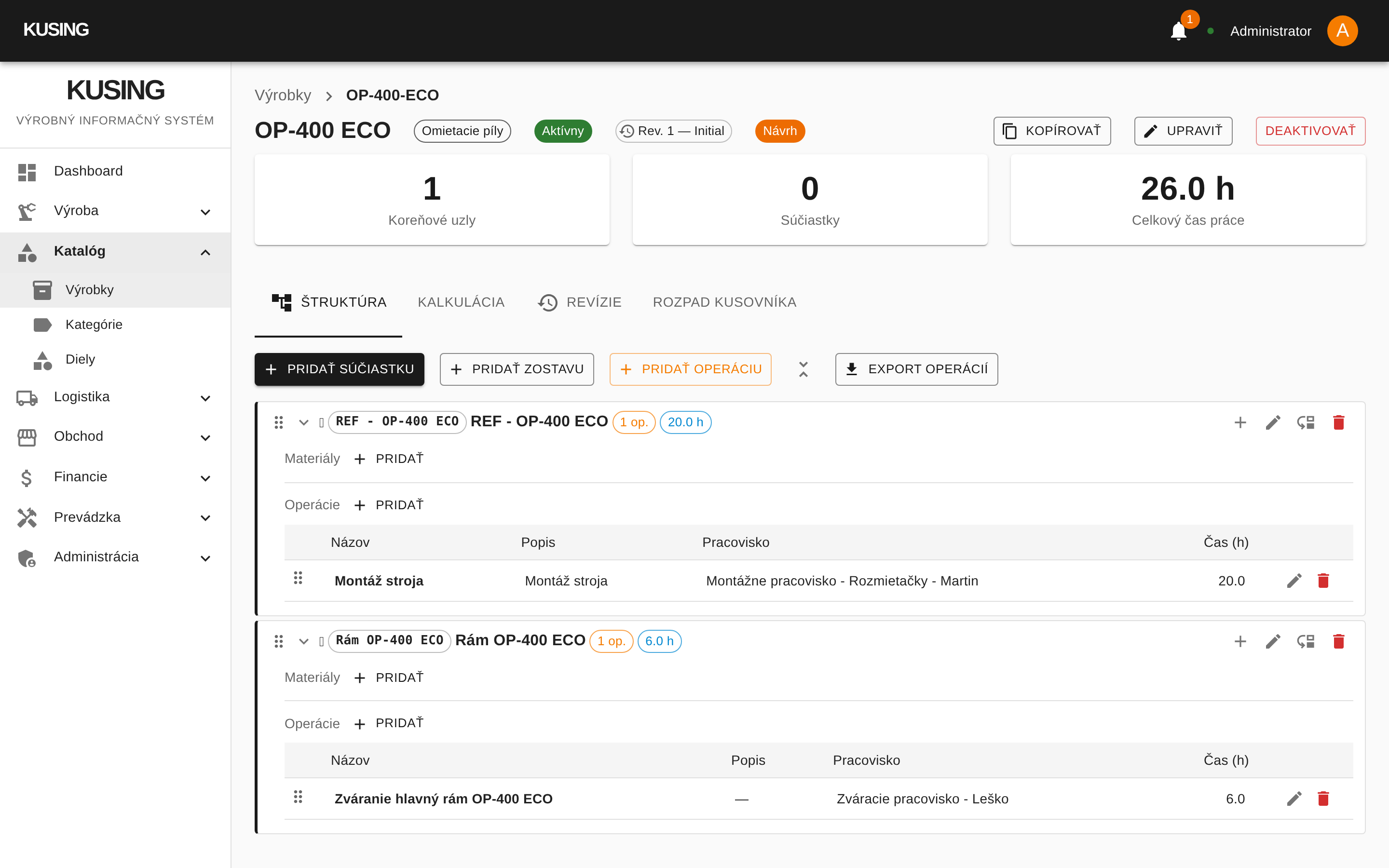Expand the Administrácia sidebar section
The image size is (1389, 868).
point(115,557)
